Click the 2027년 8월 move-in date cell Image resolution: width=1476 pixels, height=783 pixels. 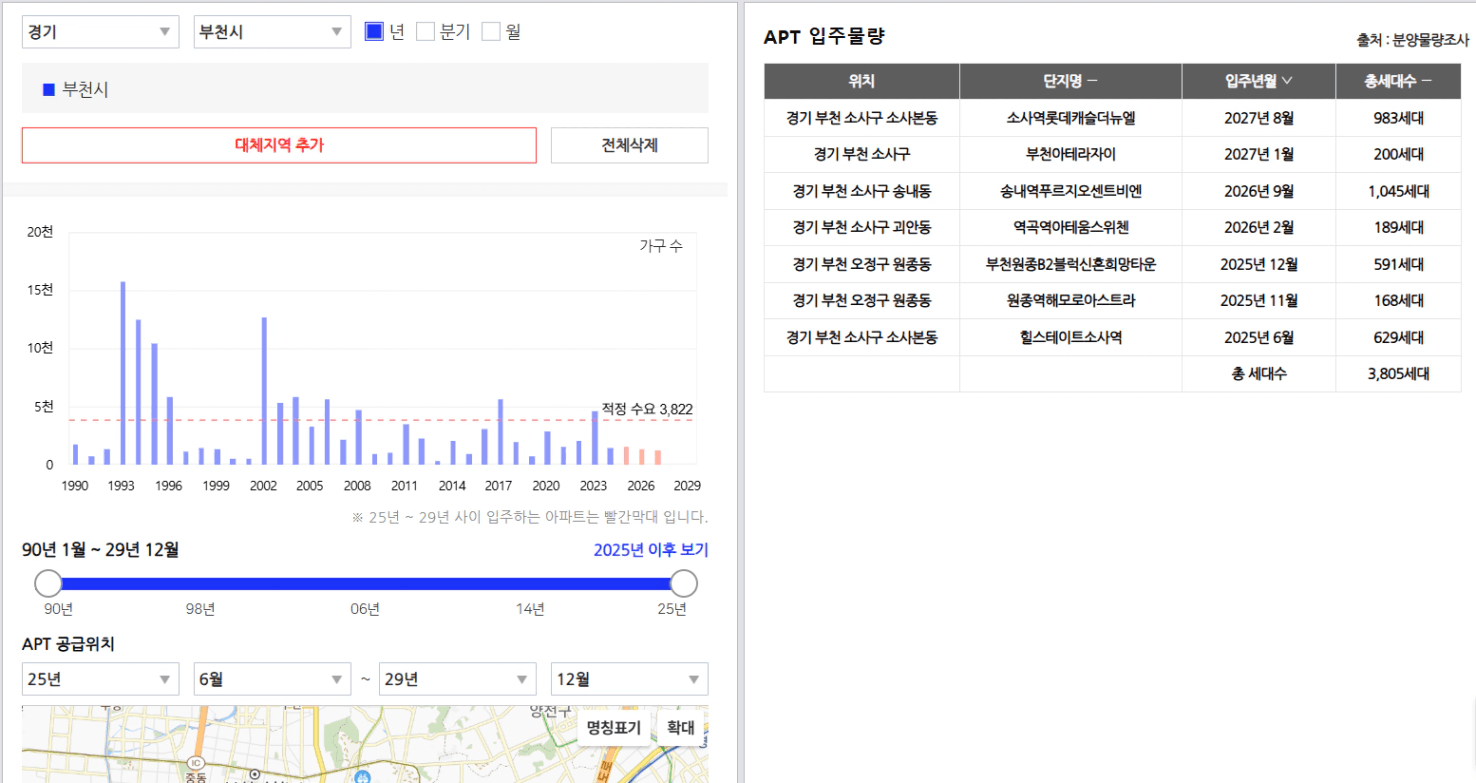pos(1259,118)
